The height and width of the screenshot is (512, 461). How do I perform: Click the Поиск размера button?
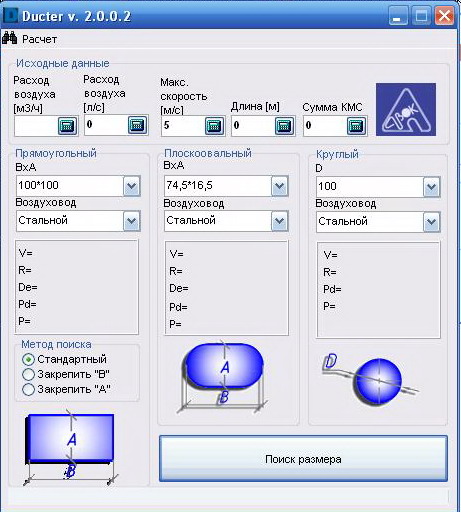tap(303, 459)
